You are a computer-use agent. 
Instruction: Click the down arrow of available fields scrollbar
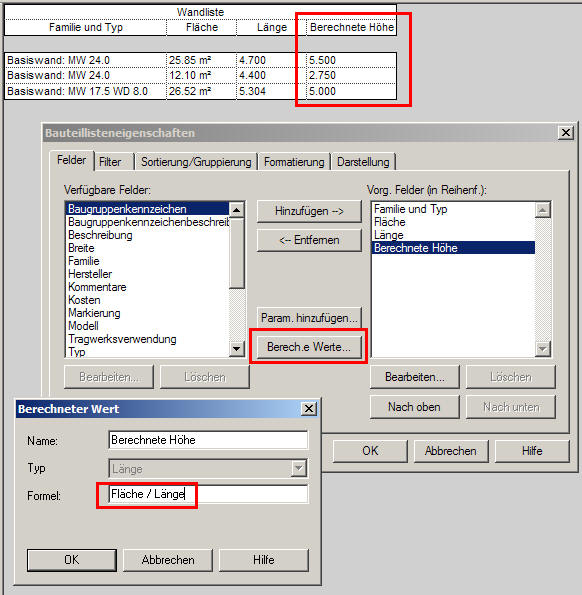237,349
